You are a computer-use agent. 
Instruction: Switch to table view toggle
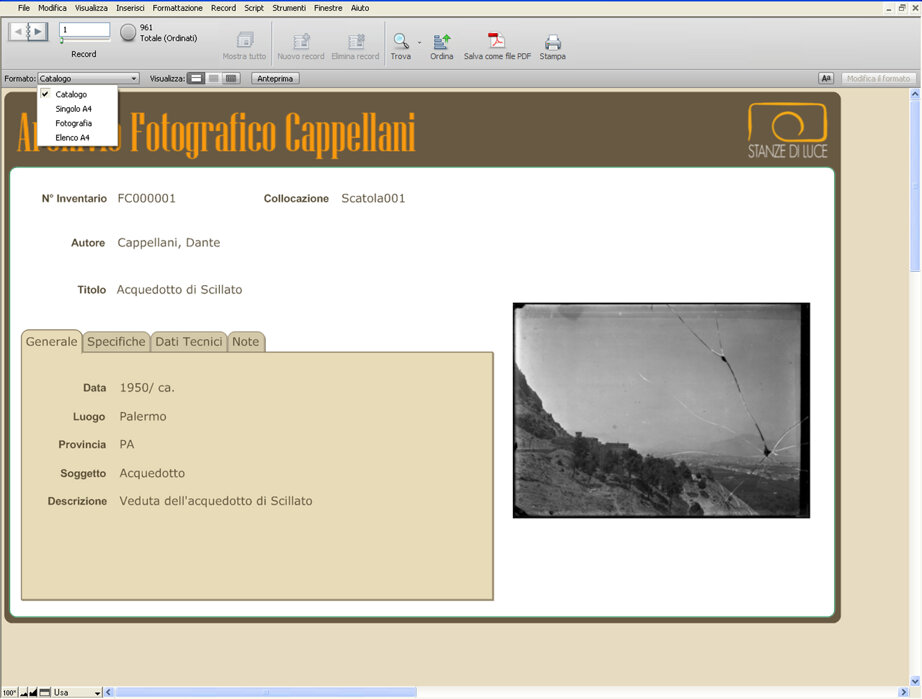[232, 78]
